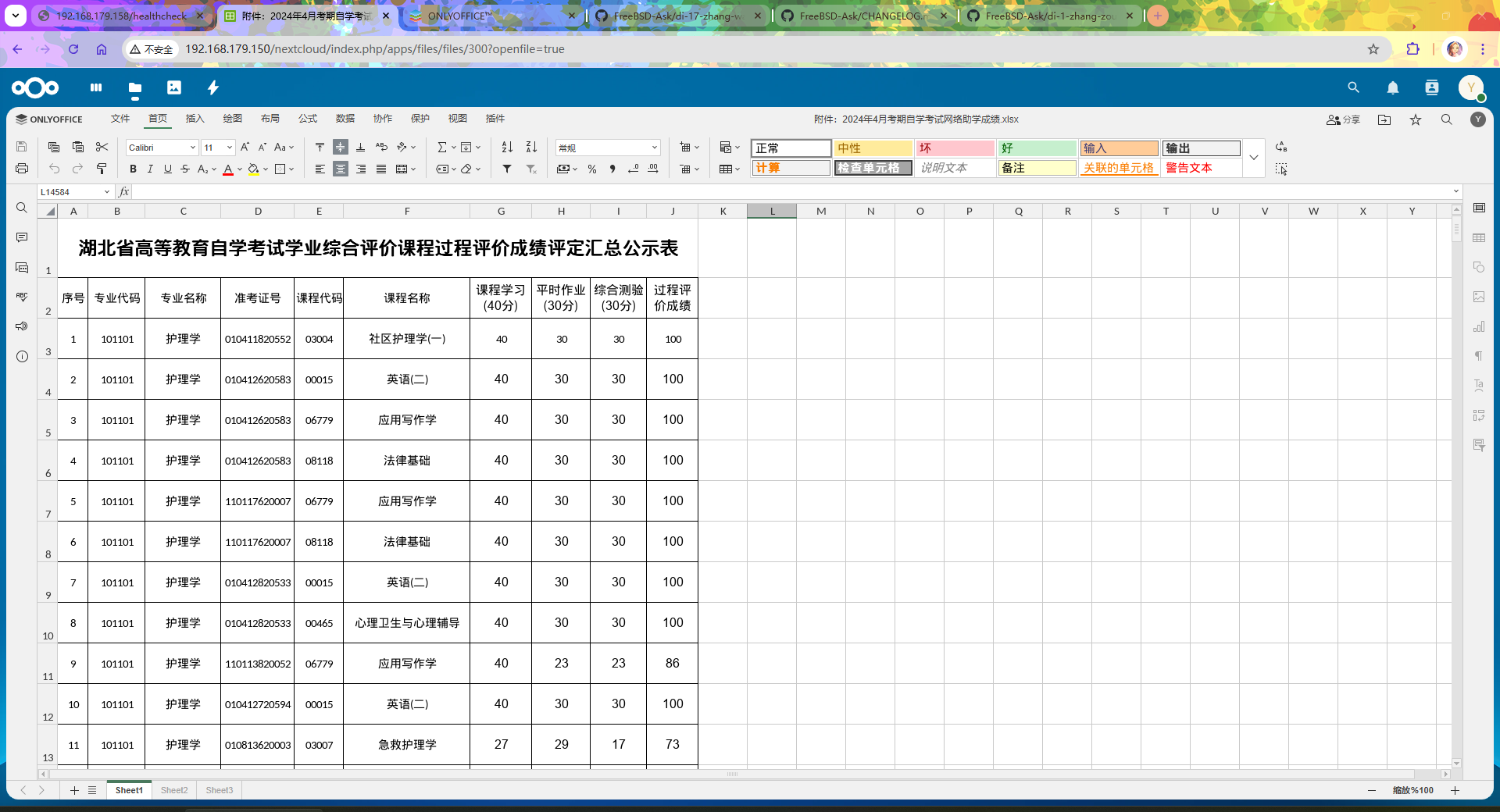Open the Spell Checking icon in left sidebar
This screenshot has height=812, width=1500.
point(22,297)
